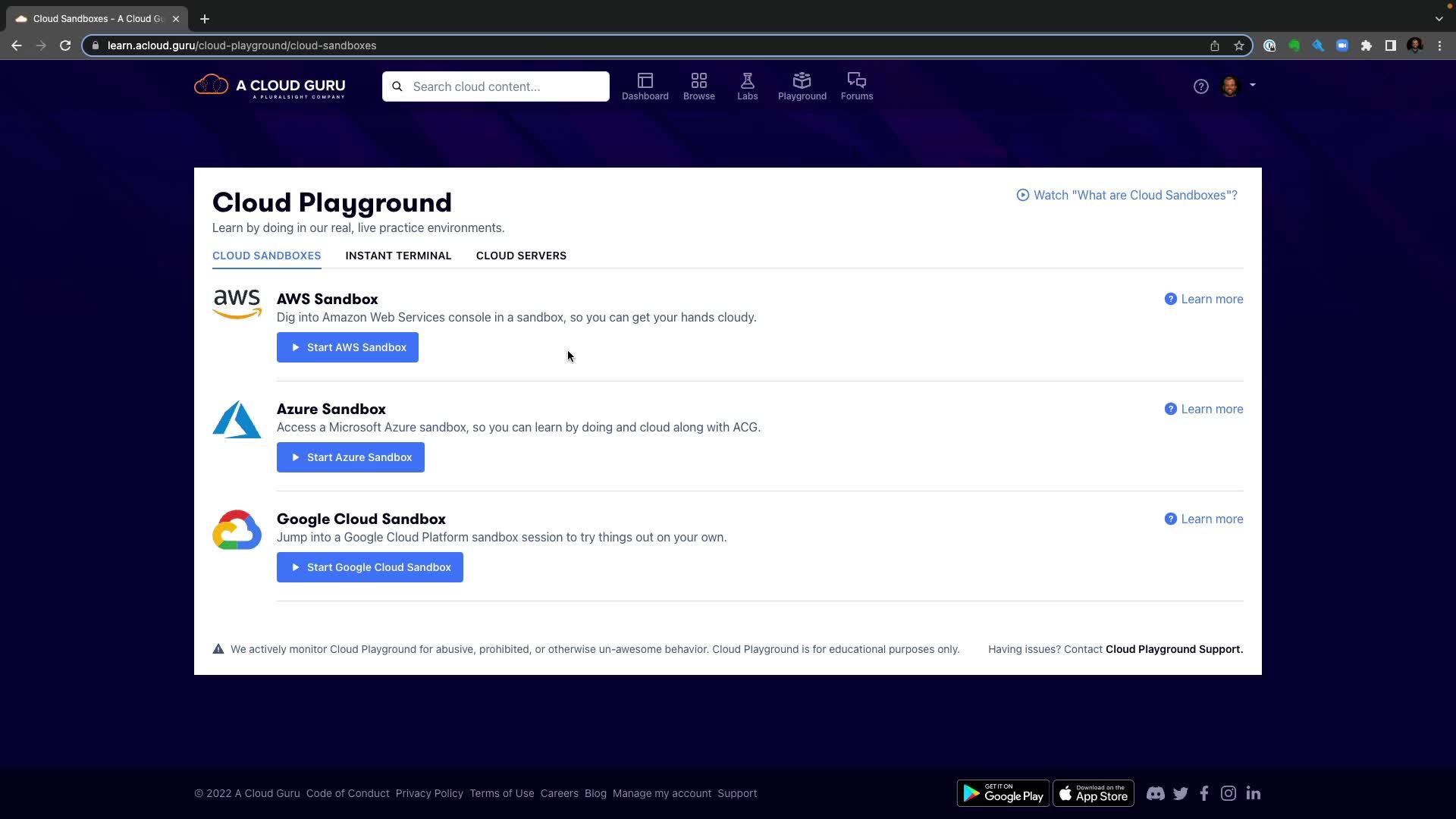1456x819 pixels.
Task: Switch to the Instant Terminal tab
Action: (398, 256)
